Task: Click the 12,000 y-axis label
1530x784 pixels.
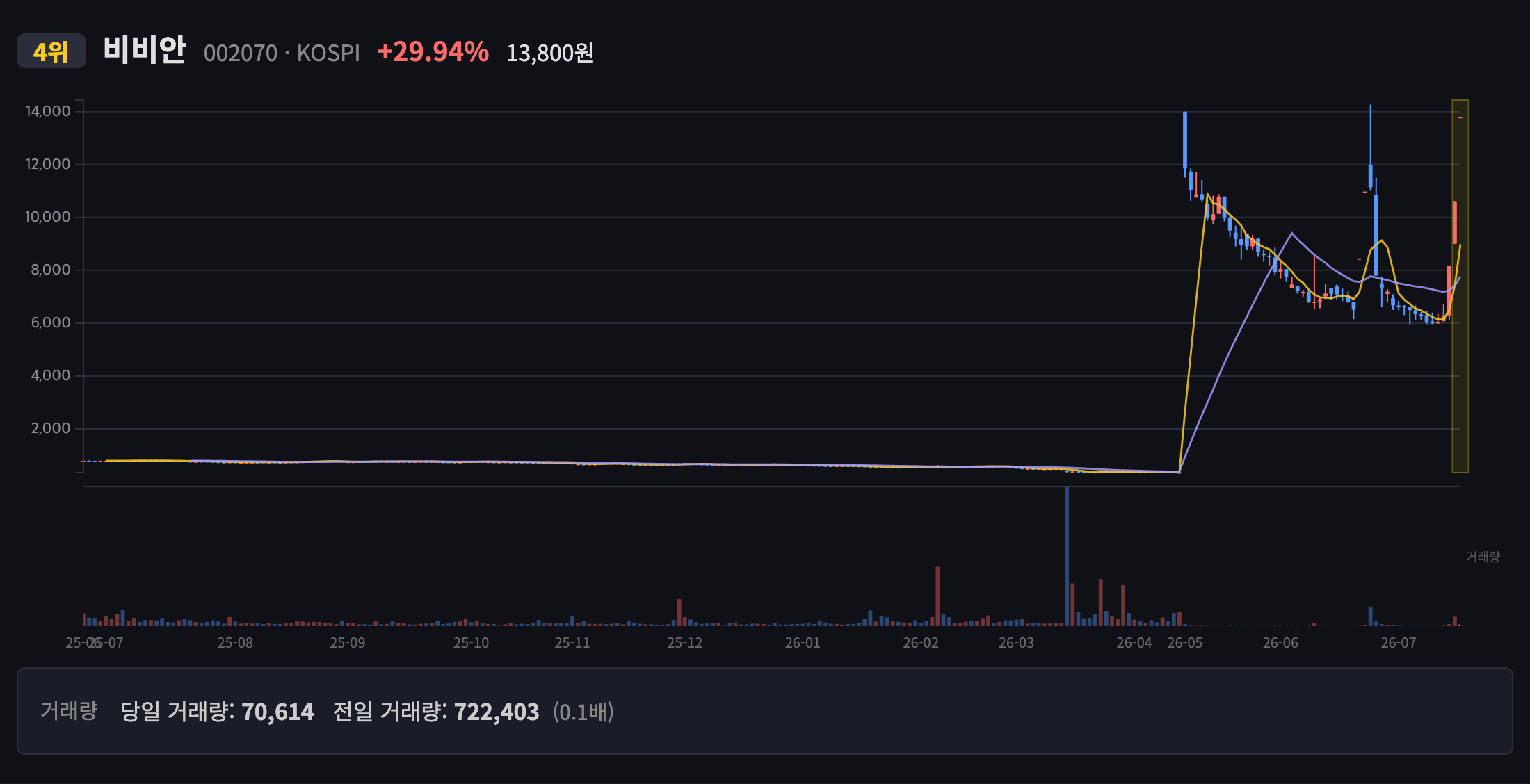Action: tap(48, 164)
